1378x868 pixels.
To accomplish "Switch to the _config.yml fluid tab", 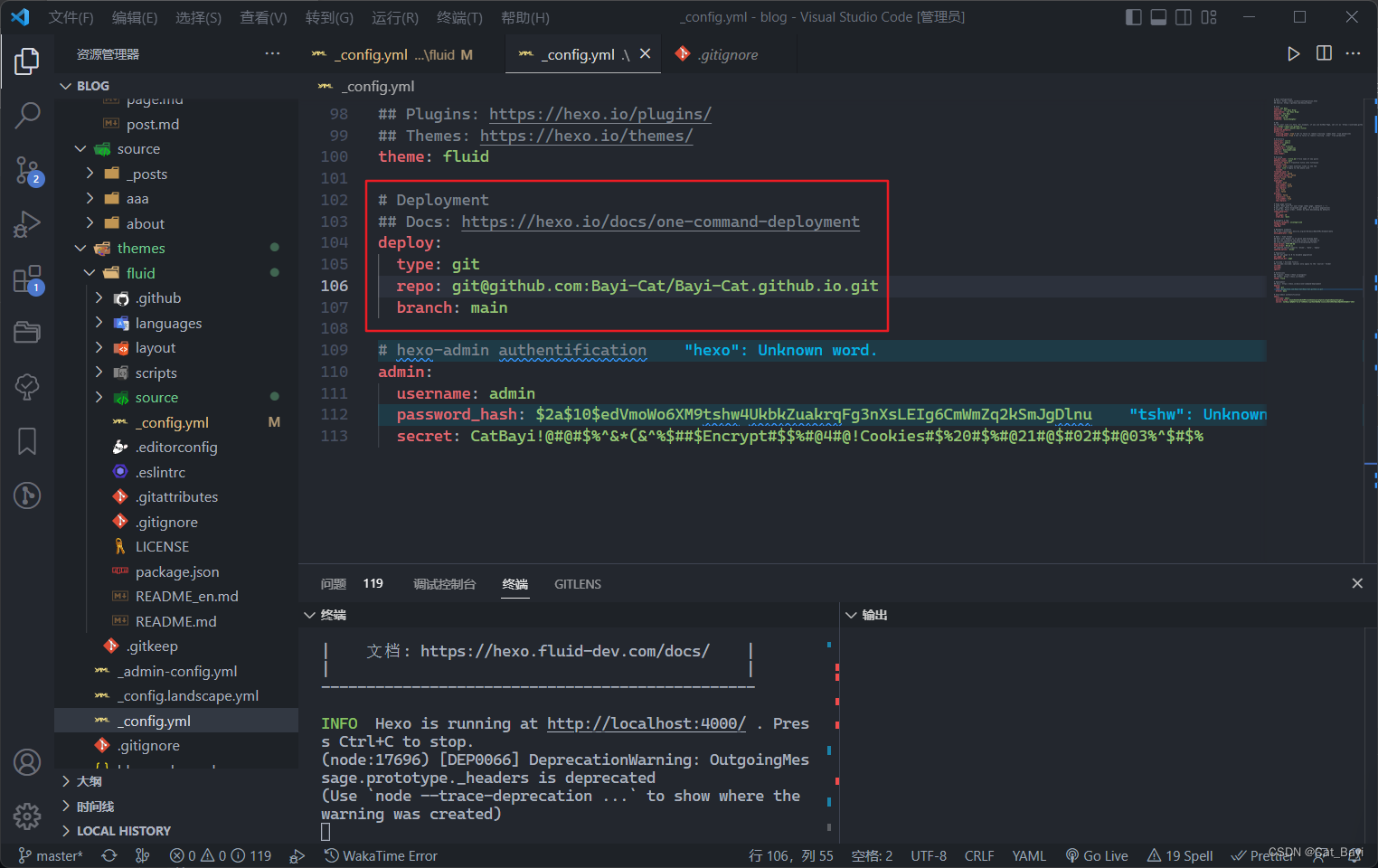I will pyautogui.click(x=392, y=54).
